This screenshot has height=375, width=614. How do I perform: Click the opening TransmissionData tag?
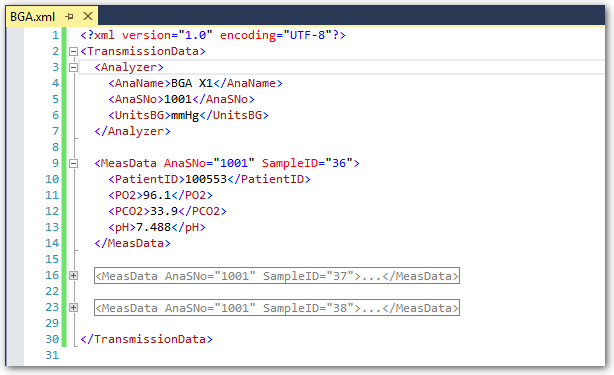click(143, 51)
